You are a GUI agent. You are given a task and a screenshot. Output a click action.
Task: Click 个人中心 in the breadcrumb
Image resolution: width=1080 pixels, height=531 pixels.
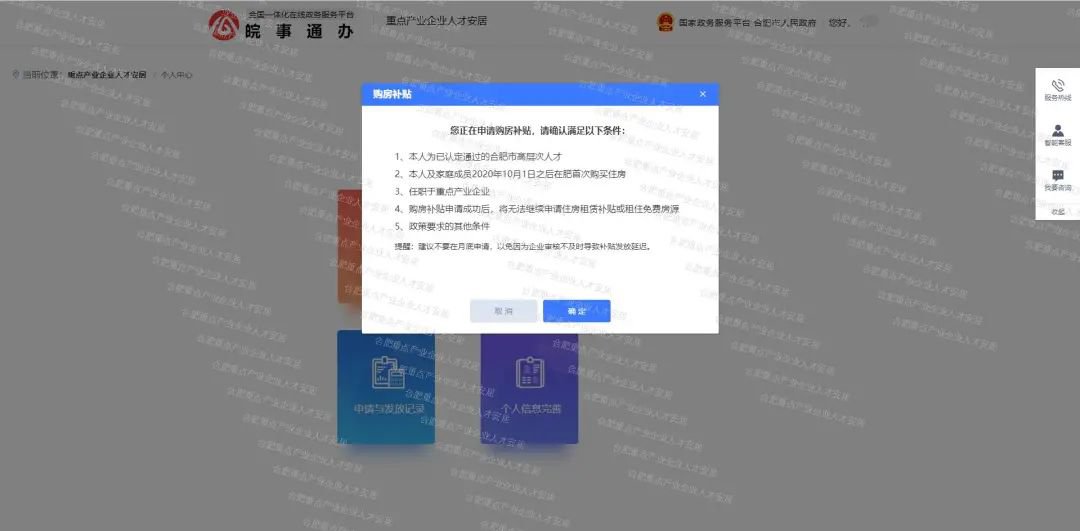176,74
